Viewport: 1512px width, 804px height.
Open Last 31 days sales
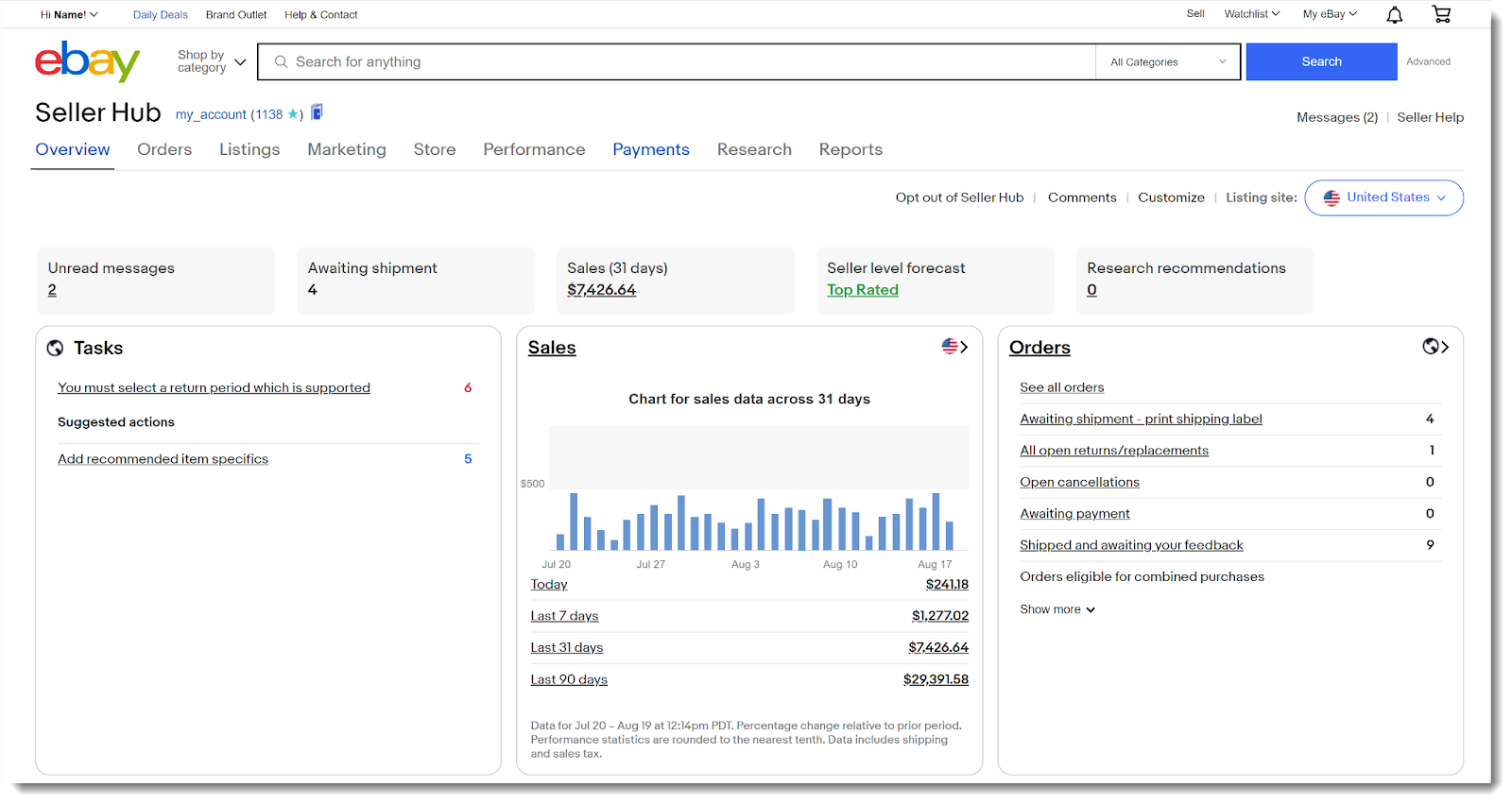coord(567,647)
